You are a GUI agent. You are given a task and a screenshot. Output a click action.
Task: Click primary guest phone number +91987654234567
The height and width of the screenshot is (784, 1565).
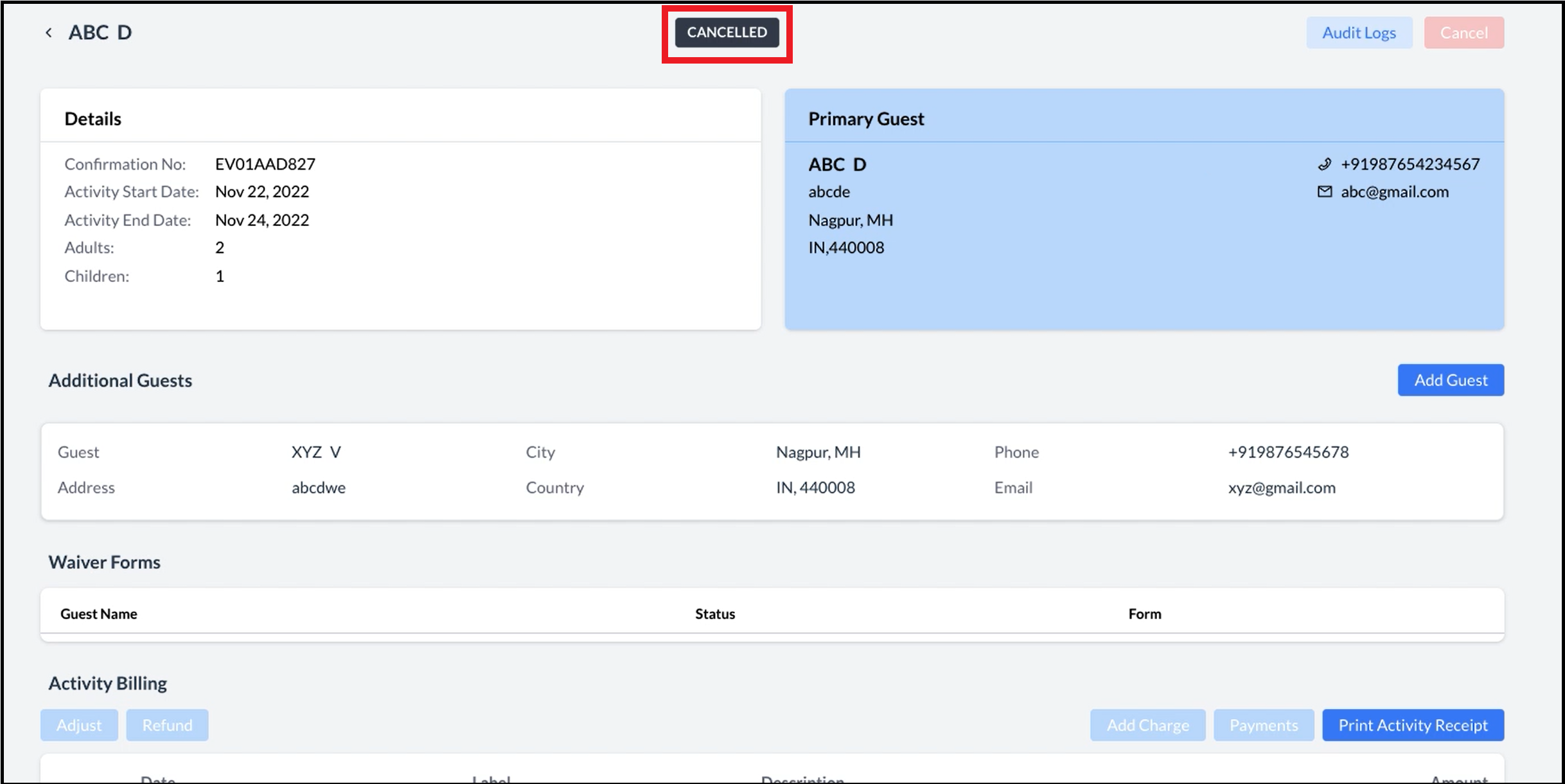1410,164
